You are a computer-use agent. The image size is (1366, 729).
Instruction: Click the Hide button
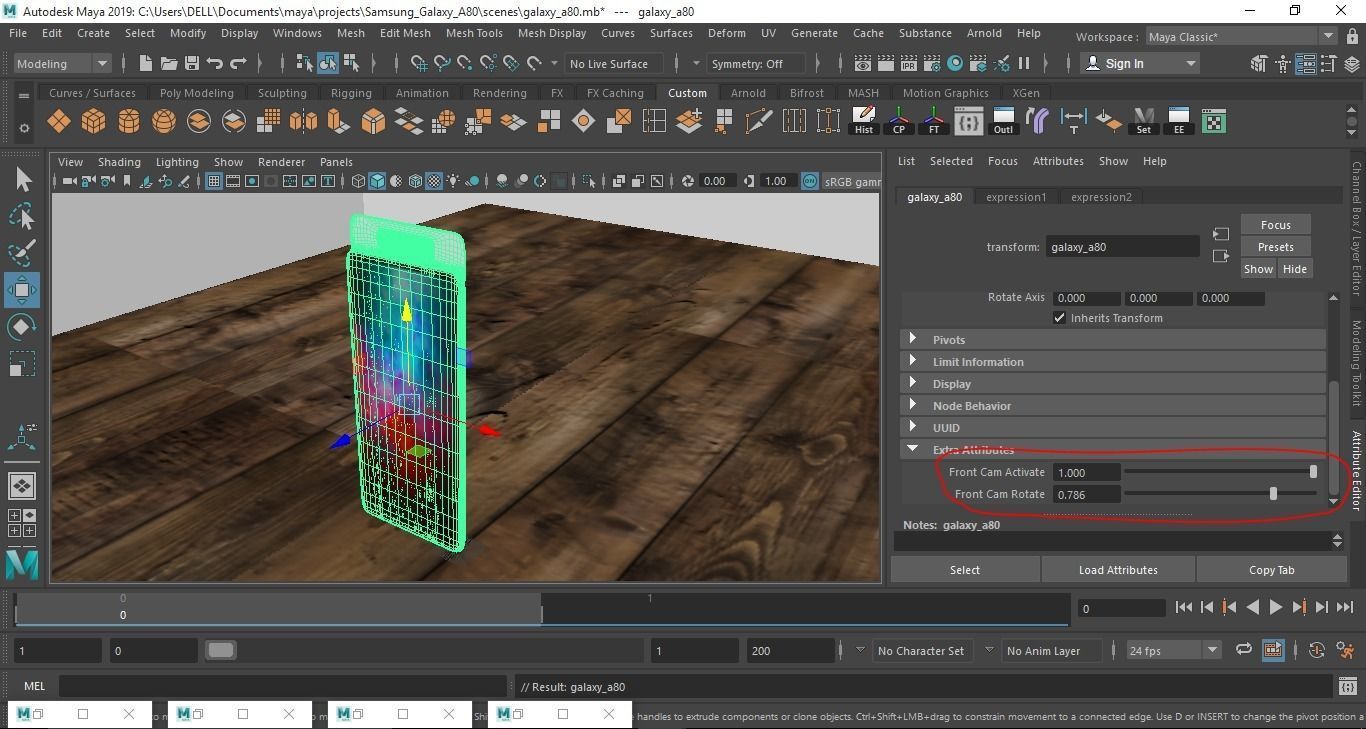[x=1294, y=269]
